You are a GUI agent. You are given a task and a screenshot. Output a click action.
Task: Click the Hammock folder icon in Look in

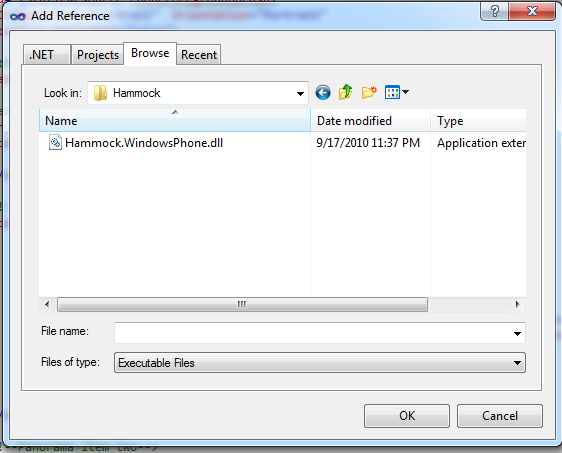click(x=100, y=93)
